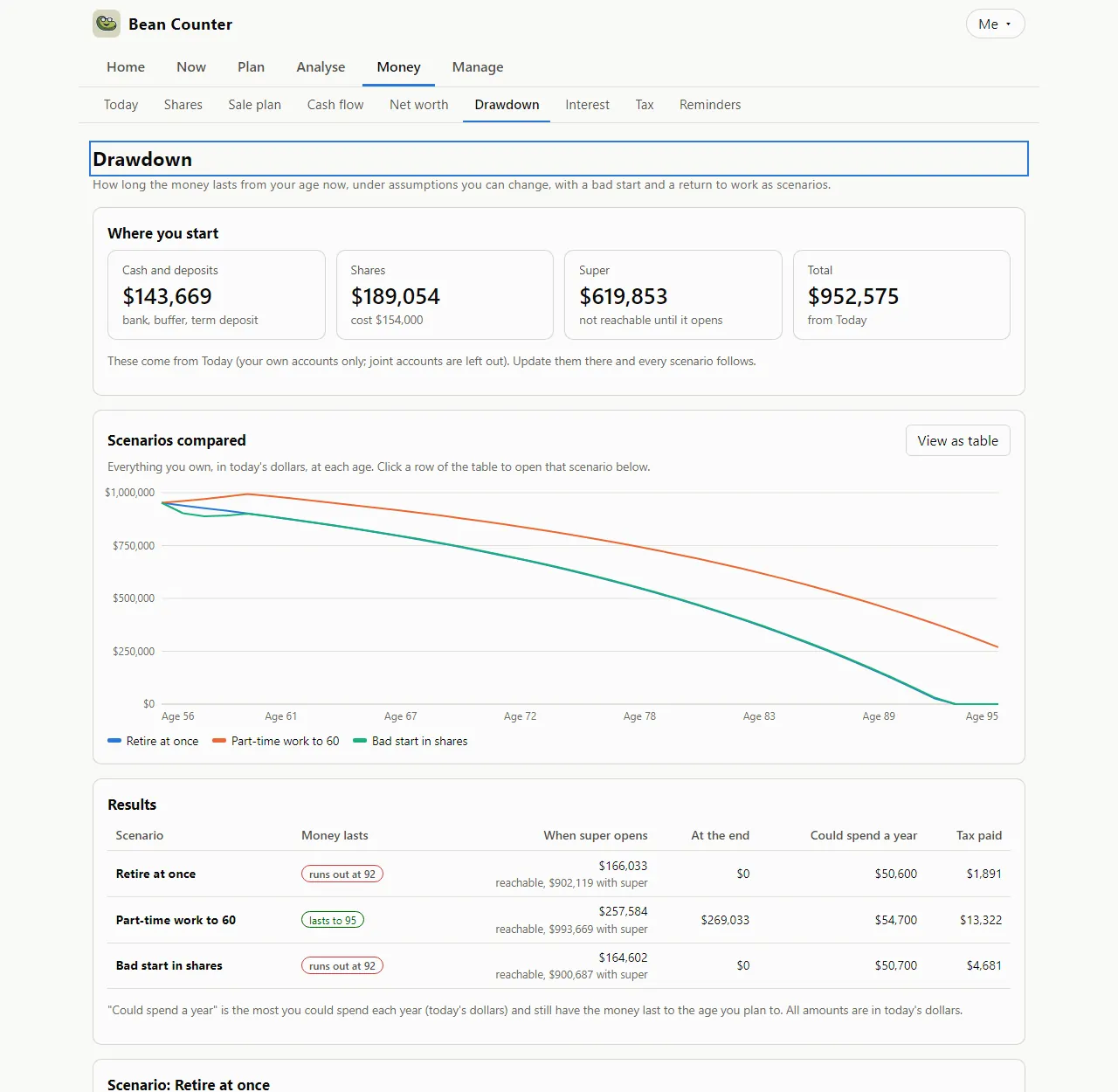Viewport: 1118px width, 1092px height.
Task: Open the Bad start in shares results row
Action: (559, 966)
